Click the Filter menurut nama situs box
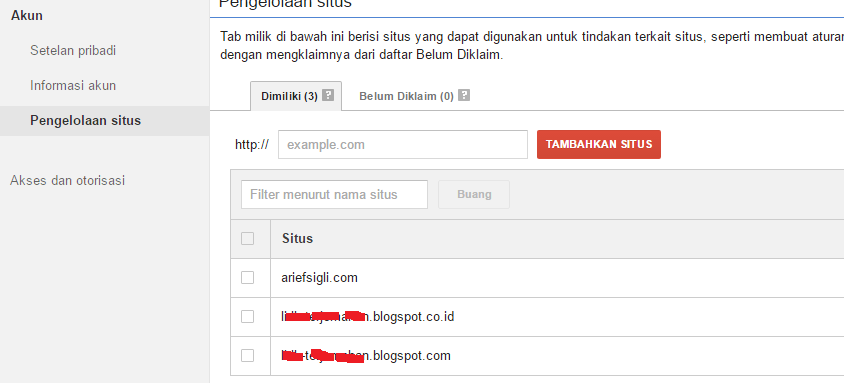 [334, 194]
